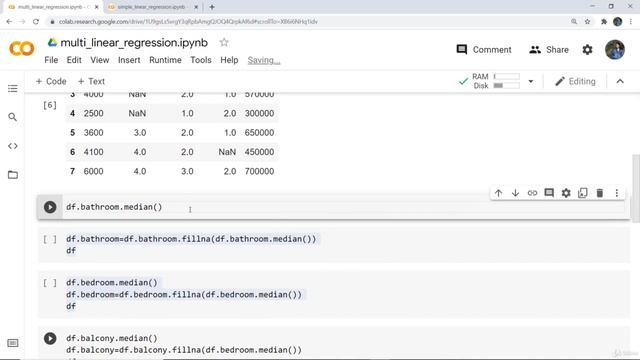Click the Colab CO logo
The width and height of the screenshot is (640, 360).
[x=22, y=49]
